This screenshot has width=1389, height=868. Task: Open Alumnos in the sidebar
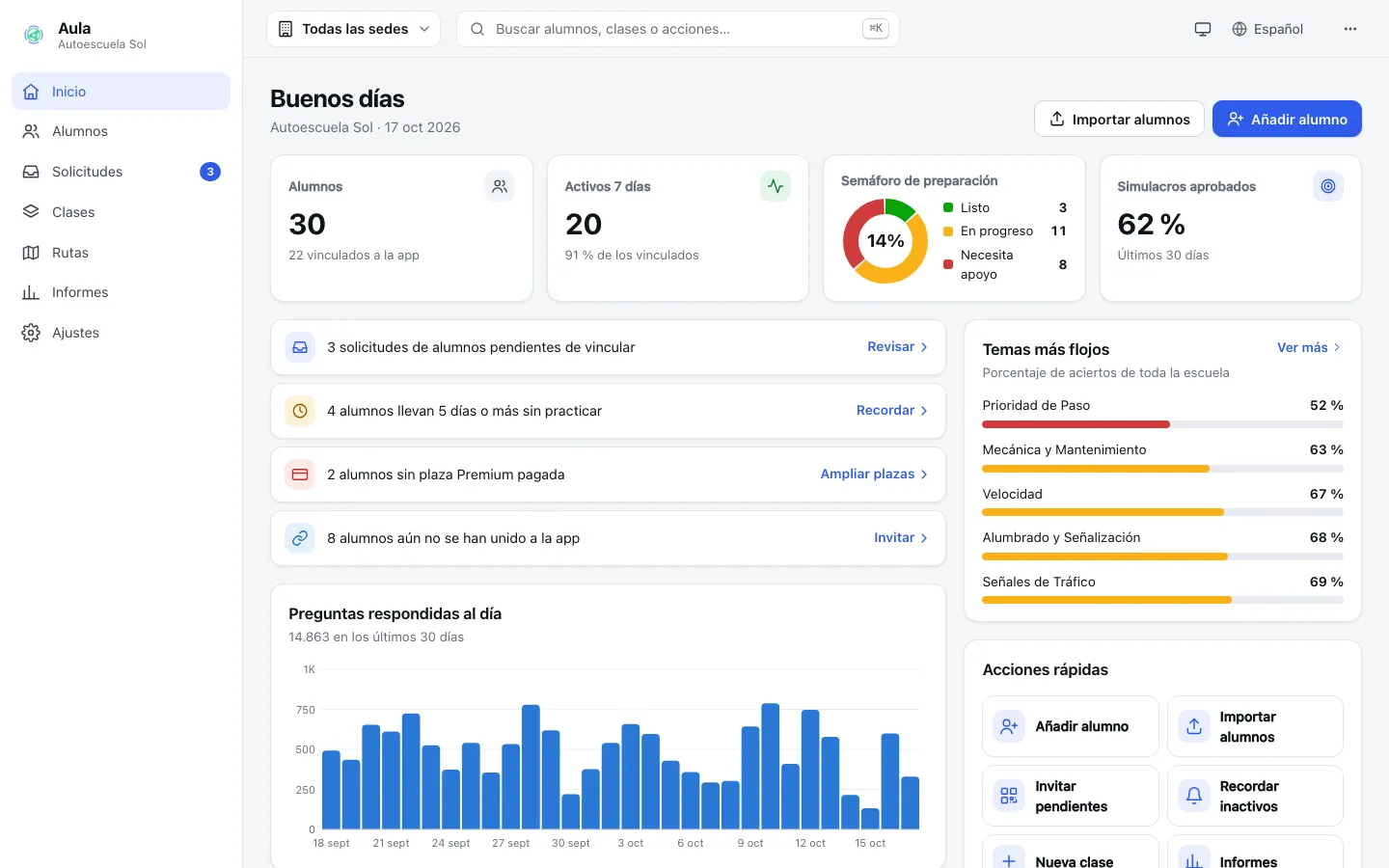point(121,131)
